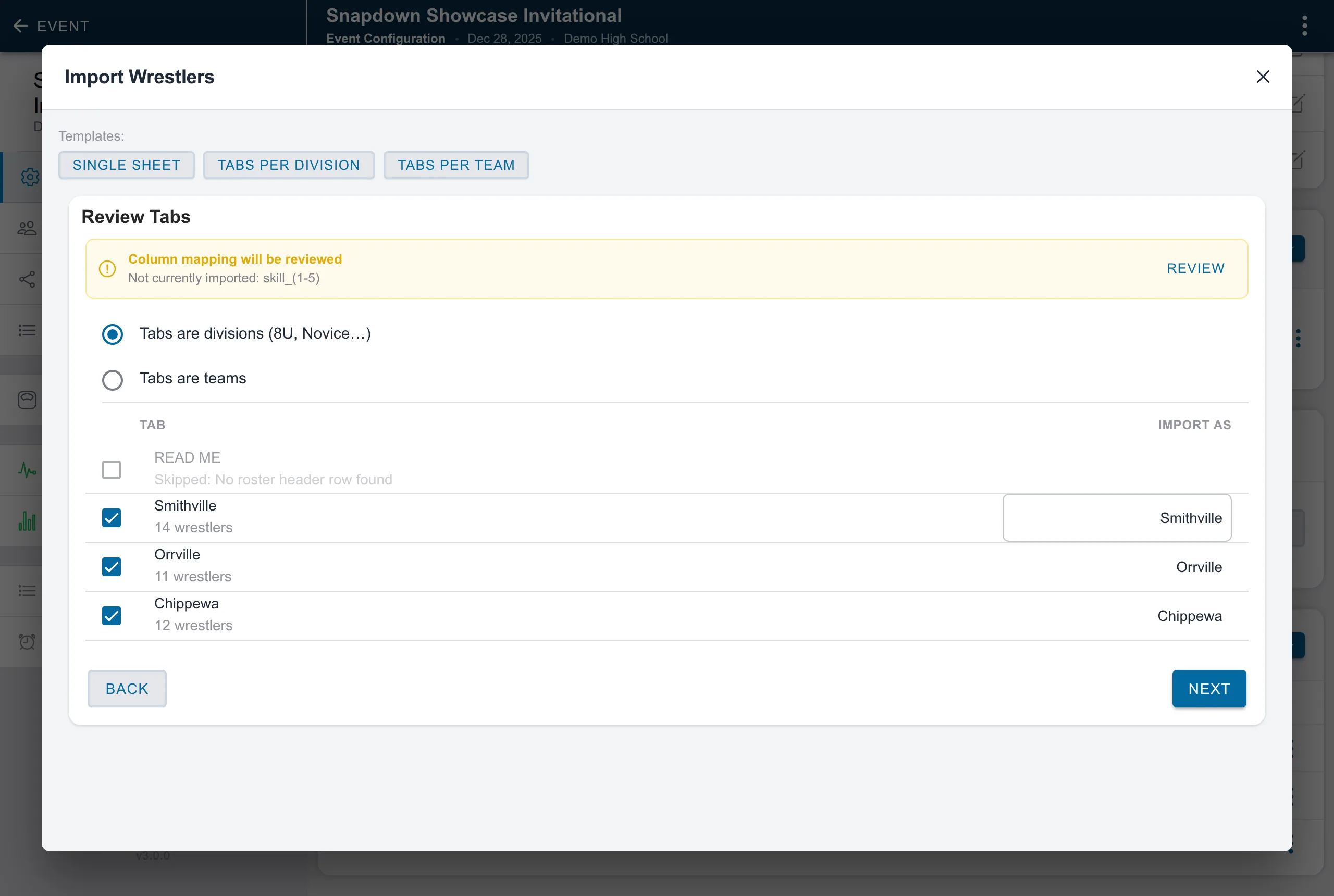Click the '12 wrestlers' count text
This screenshot has width=1334, height=896.
(193, 626)
